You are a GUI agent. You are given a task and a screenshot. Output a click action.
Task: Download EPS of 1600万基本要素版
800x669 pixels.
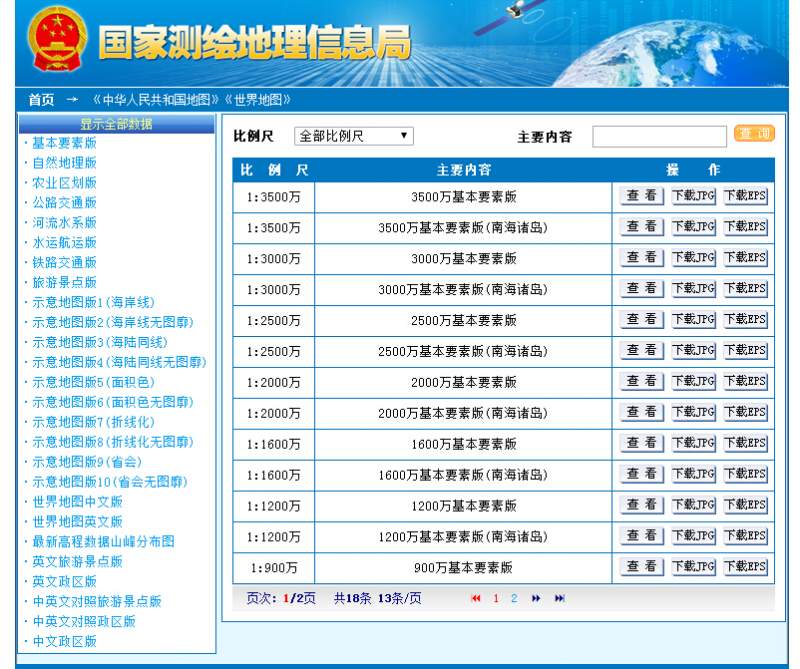point(745,443)
